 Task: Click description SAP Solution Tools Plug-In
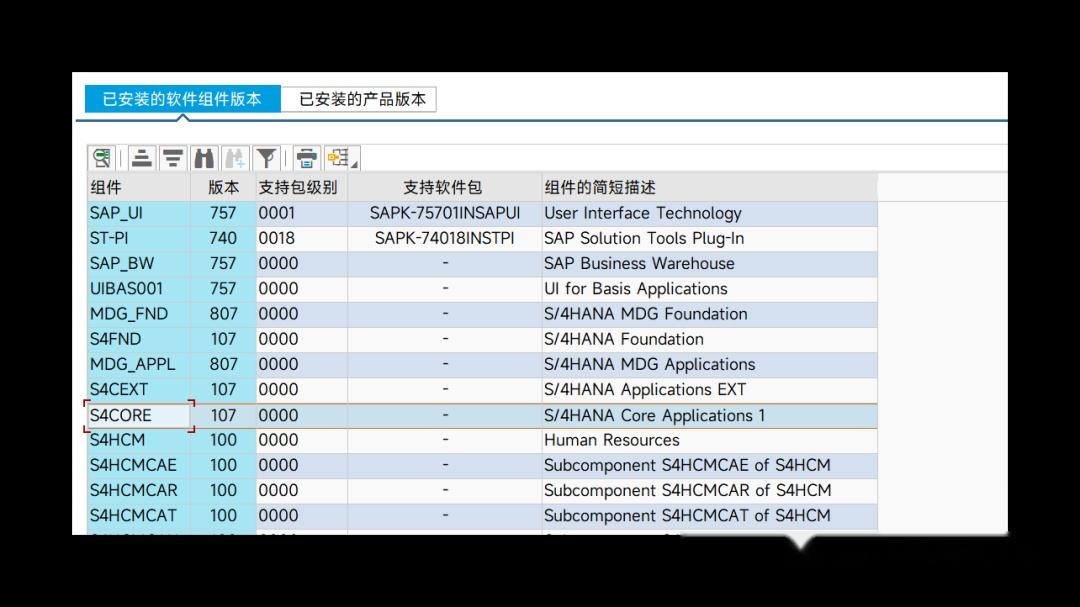pos(709,238)
